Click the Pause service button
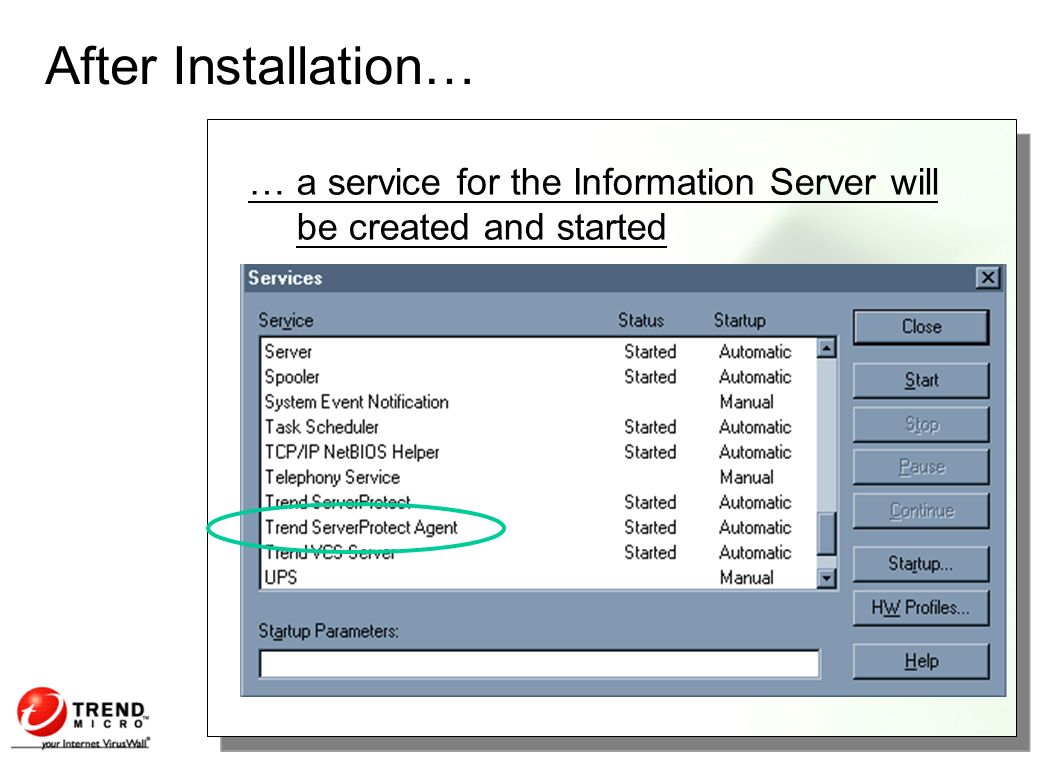The image size is (1056, 768). coord(921,467)
